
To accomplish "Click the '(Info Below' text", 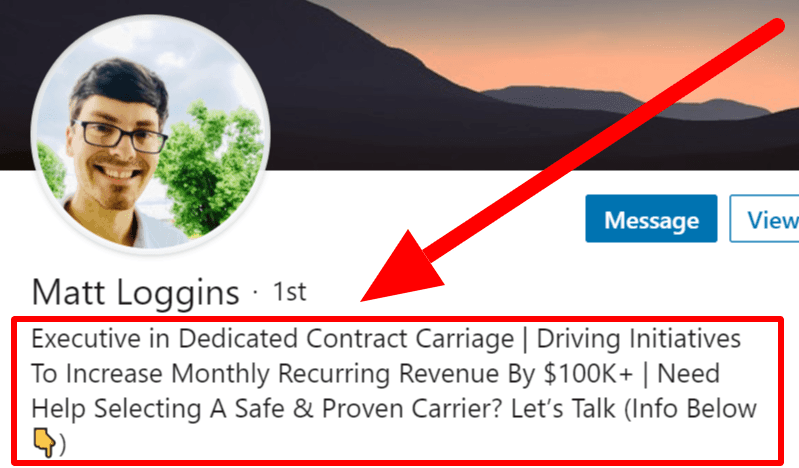I will [691, 409].
